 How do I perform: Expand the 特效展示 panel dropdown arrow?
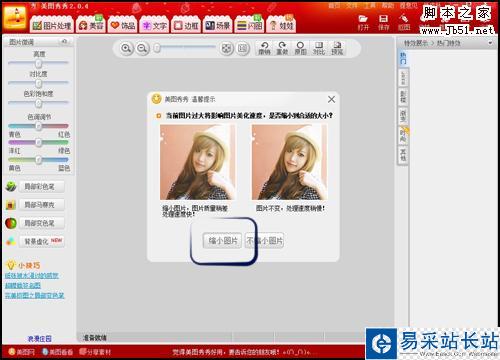coord(490,43)
